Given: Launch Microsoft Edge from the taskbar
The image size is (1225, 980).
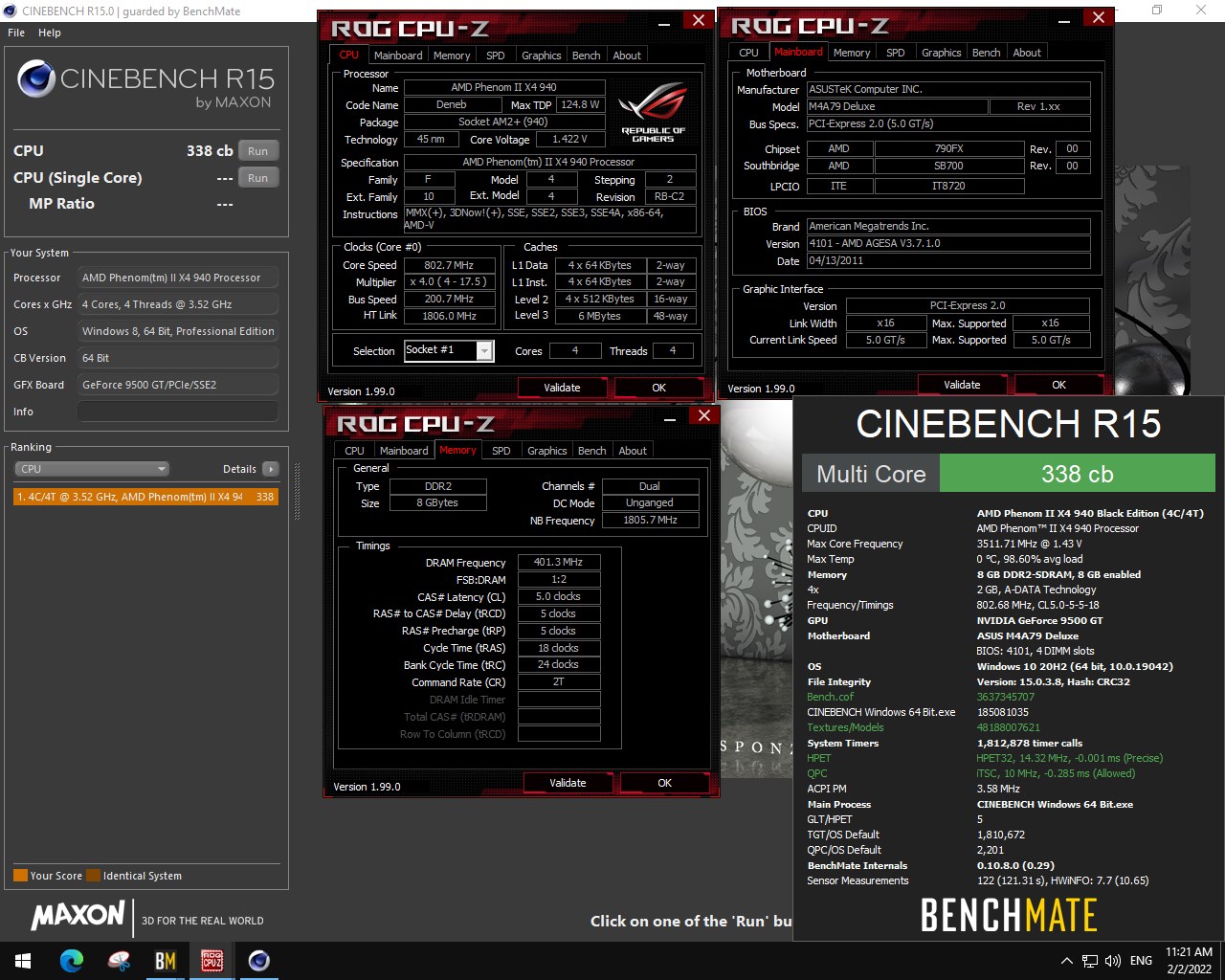Looking at the screenshot, I should (x=72, y=961).
